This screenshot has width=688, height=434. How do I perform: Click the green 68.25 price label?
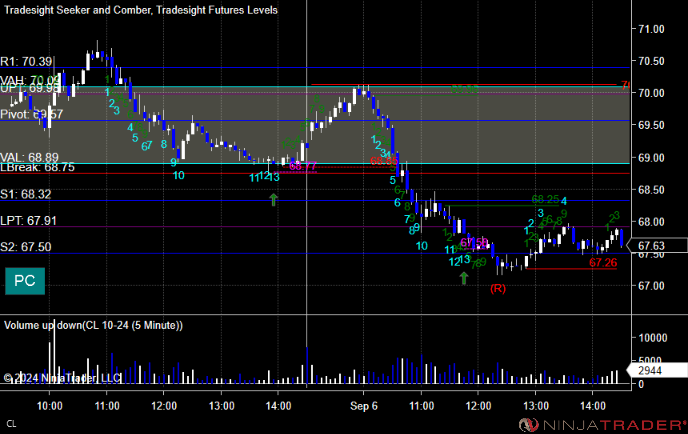(x=545, y=199)
